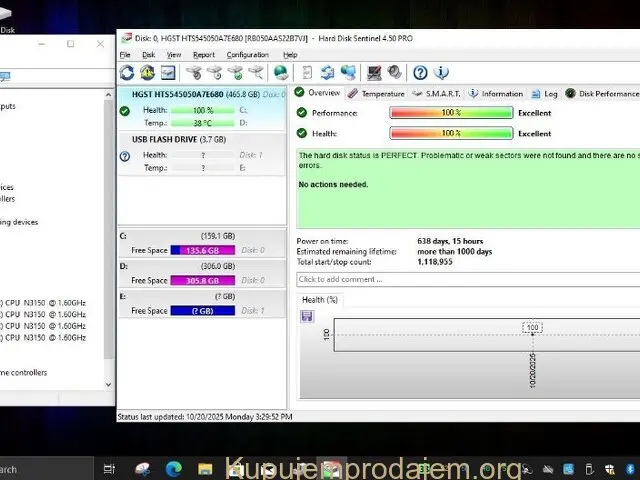Click the save icon above Health chart
This screenshot has height=480, width=640.
click(307, 316)
